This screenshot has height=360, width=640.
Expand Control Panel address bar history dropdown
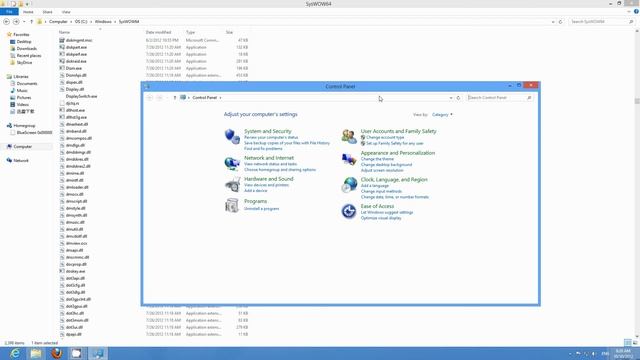click(451, 98)
